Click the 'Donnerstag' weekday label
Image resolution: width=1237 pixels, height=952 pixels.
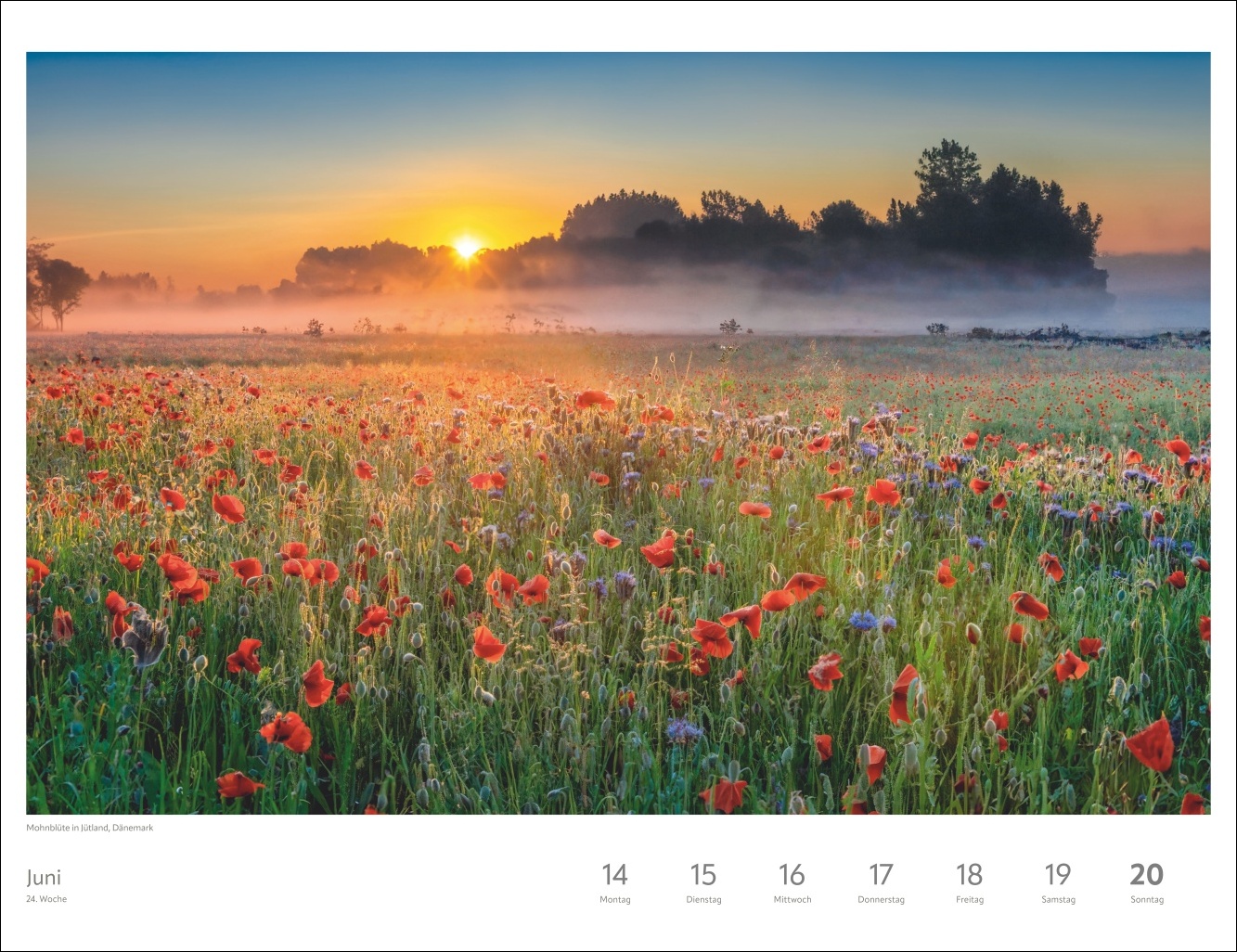(x=881, y=900)
